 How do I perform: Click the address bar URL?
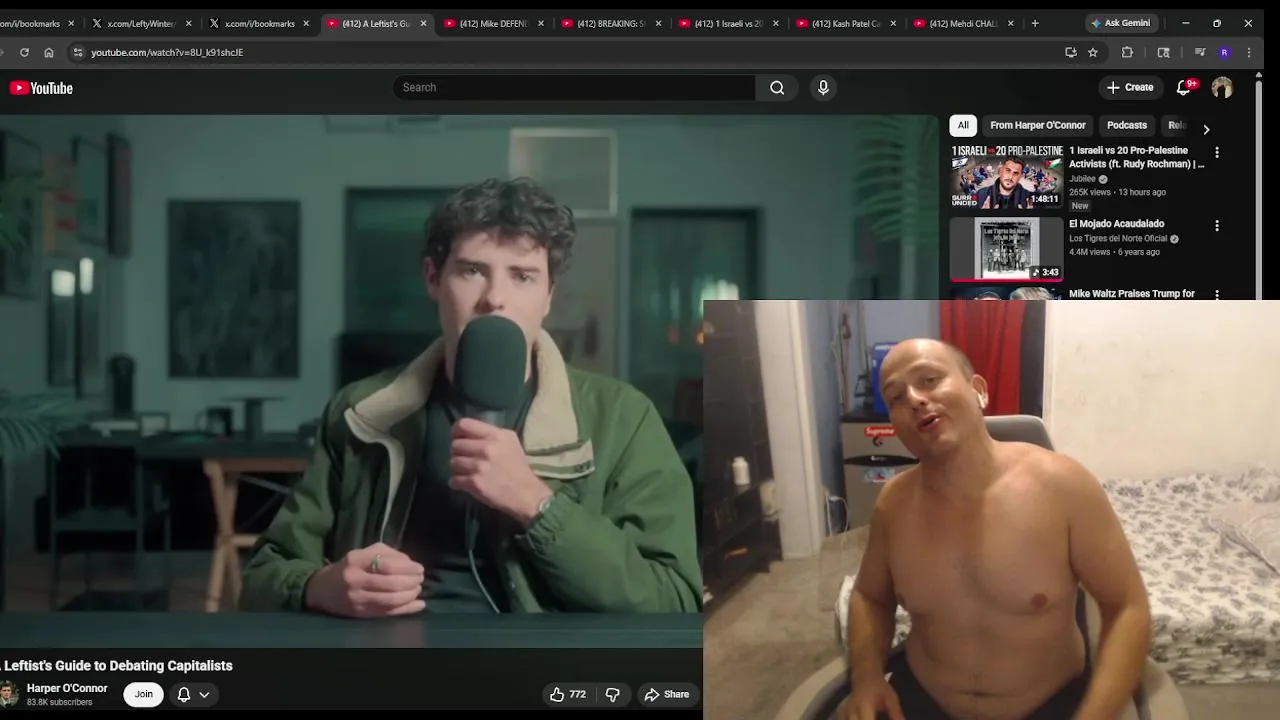[167, 52]
